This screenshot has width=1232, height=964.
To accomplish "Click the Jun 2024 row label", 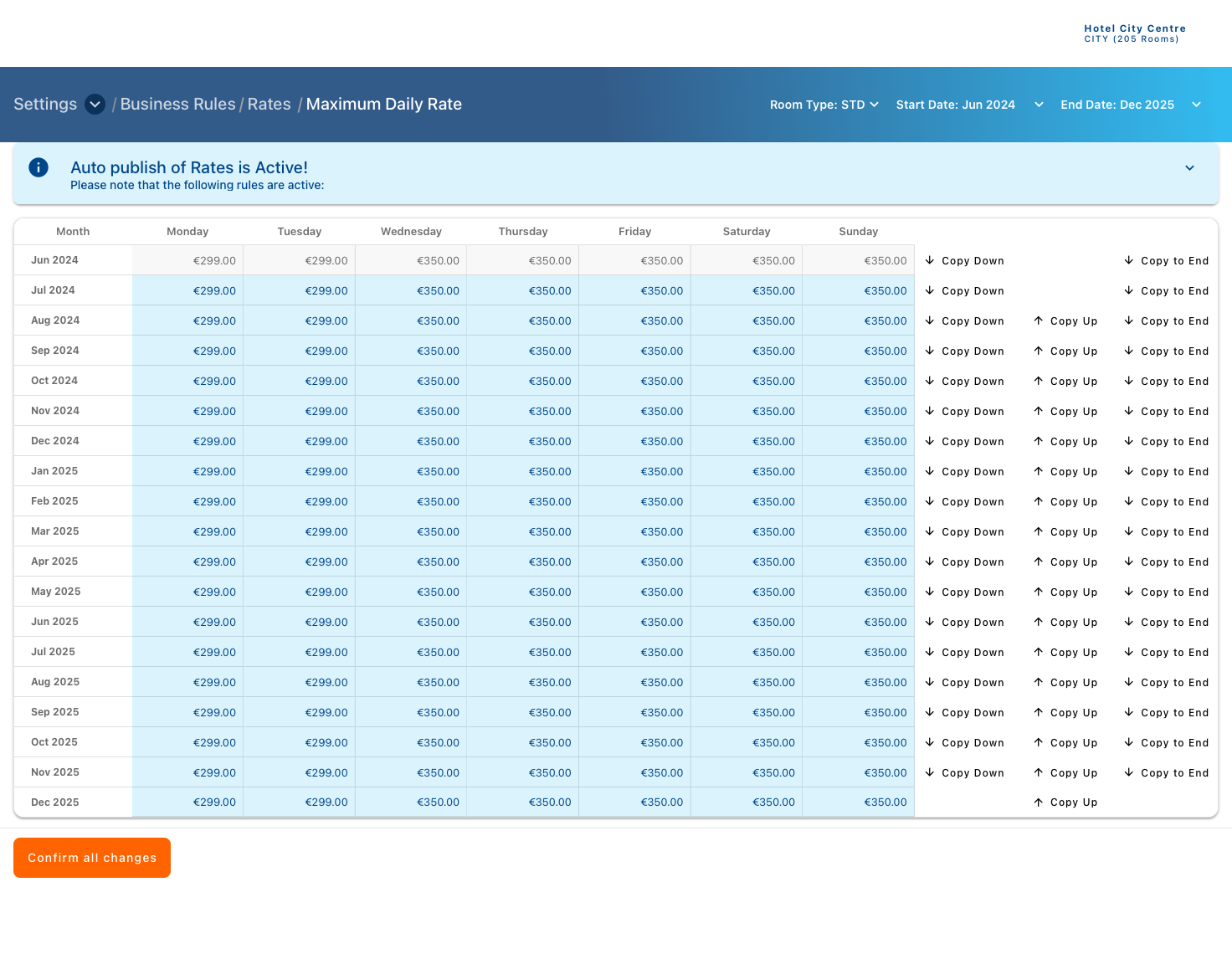I will 54,260.
